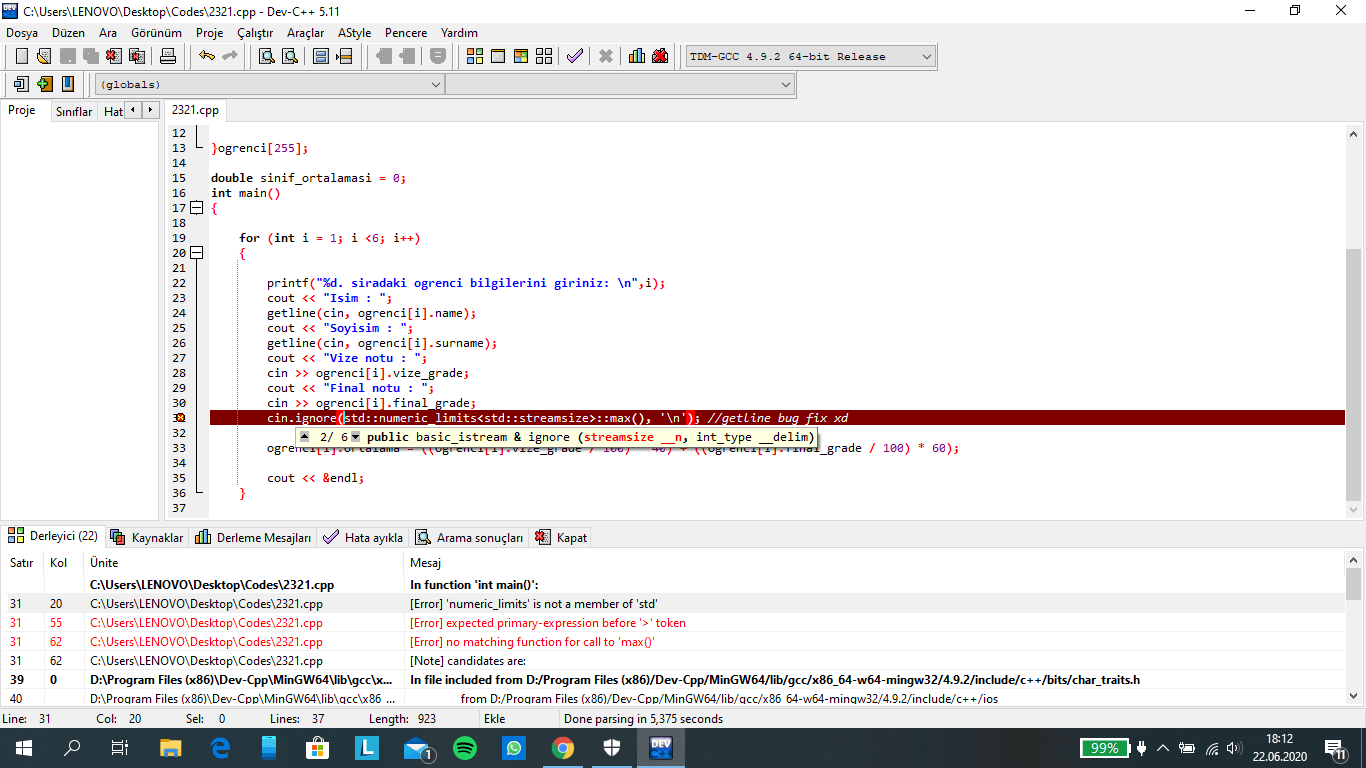The height and width of the screenshot is (768, 1366).
Task: Open the Çalıştır menu
Action: click(255, 33)
